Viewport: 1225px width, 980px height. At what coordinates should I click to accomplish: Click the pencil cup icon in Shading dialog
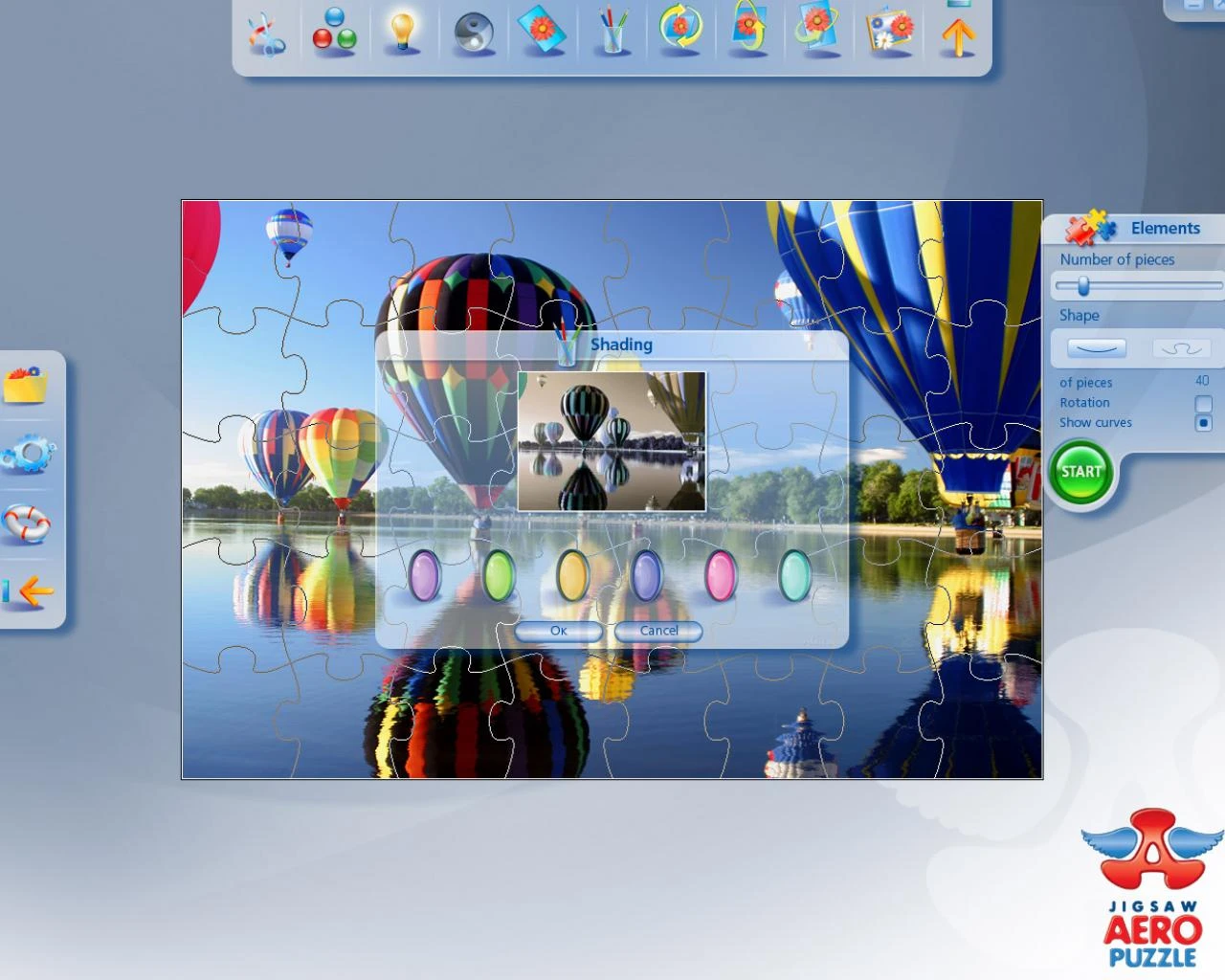566,345
